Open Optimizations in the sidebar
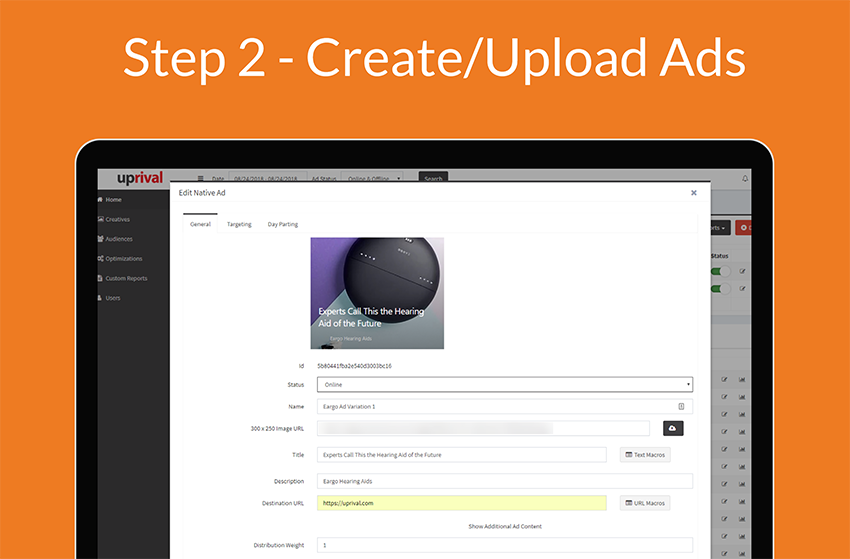 coord(120,259)
